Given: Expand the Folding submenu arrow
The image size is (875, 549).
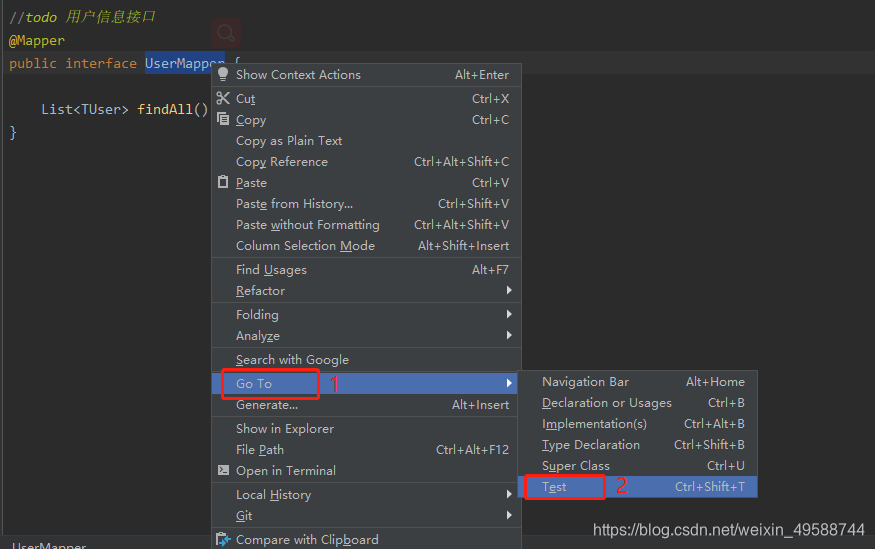Looking at the screenshot, I should 509,314.
